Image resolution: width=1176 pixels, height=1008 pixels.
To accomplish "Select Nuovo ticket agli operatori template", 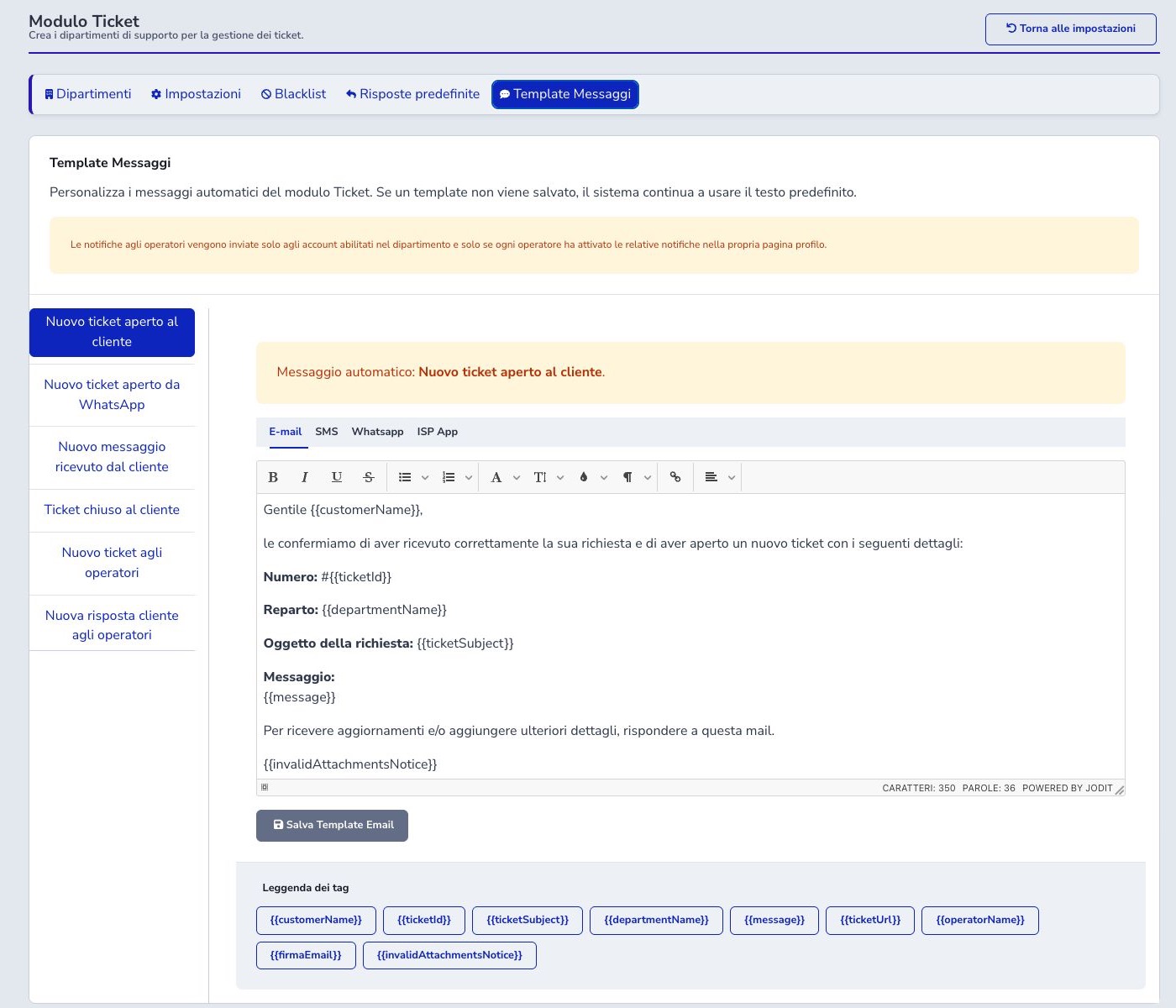I will click(112, 563).
